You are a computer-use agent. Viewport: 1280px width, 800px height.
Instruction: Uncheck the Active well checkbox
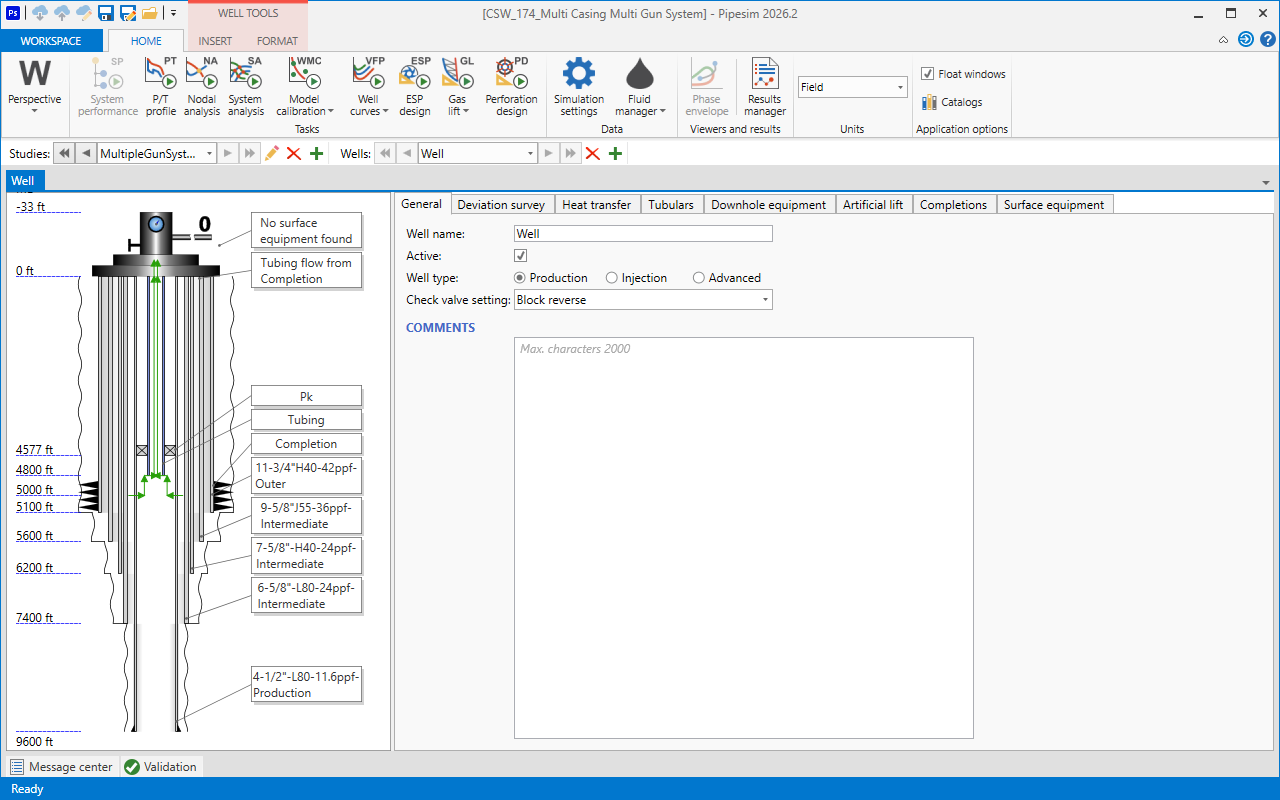tap(521, 256)
